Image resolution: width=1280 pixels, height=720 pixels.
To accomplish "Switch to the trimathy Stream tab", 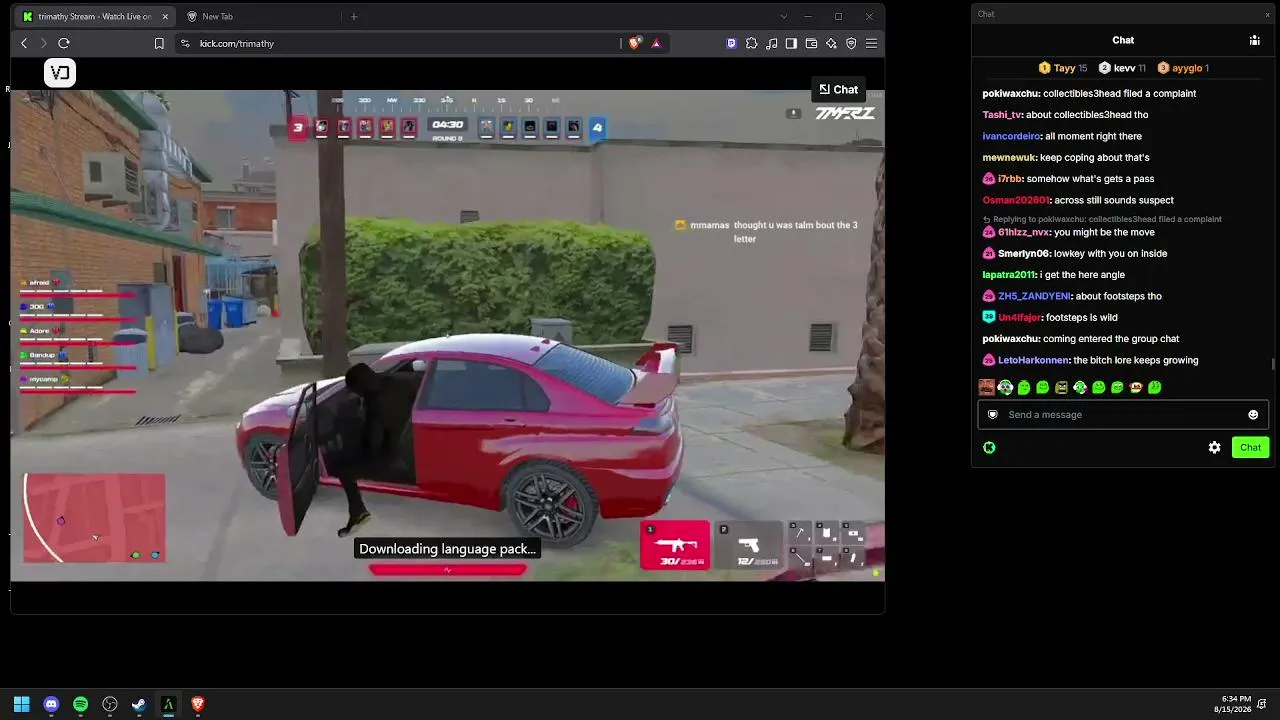I will 94,16.
